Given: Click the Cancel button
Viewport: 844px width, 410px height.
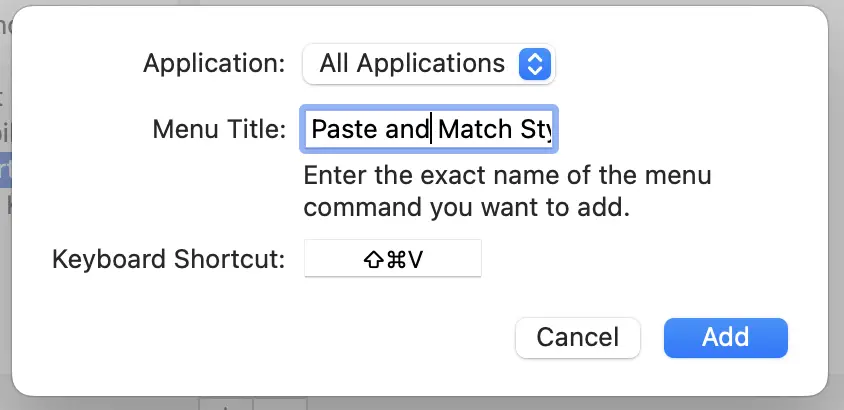Looking at the screenshot, I should pos(578,337).
